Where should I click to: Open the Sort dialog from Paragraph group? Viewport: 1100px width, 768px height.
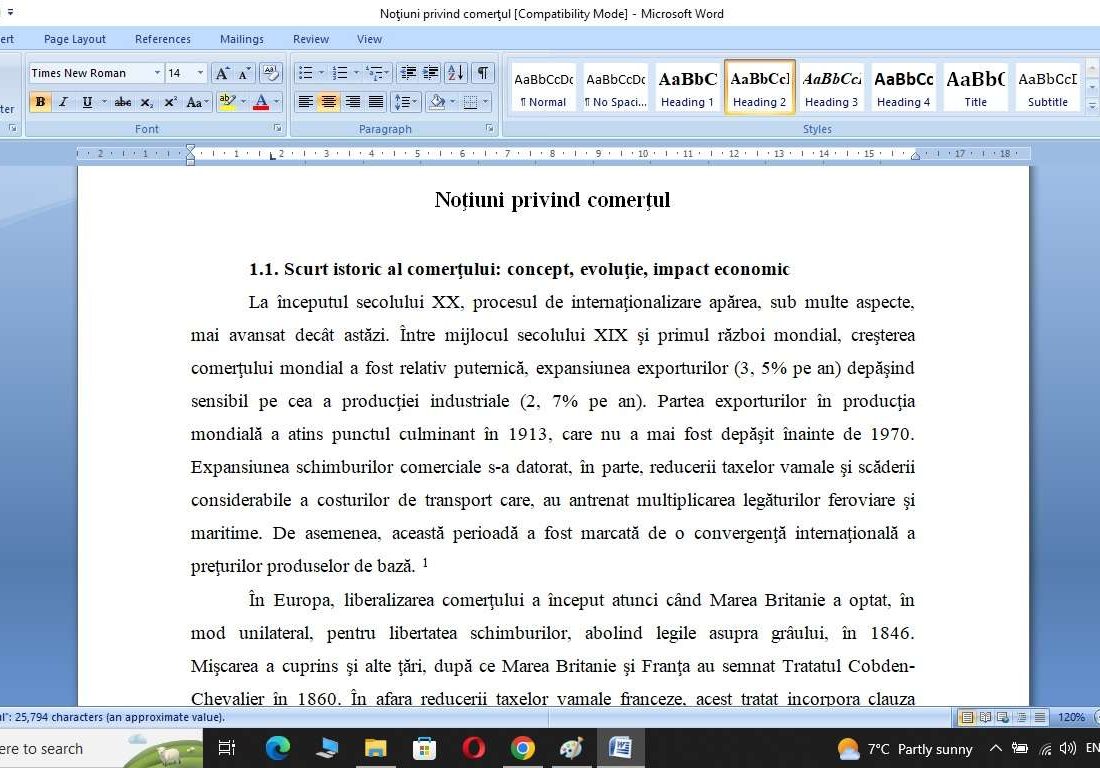[x=455, y=72]
